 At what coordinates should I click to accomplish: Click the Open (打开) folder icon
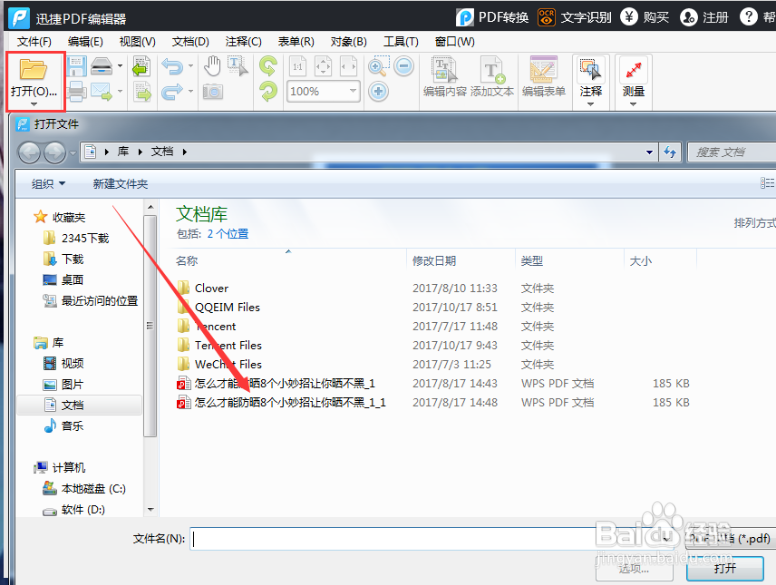click(33, 69)
